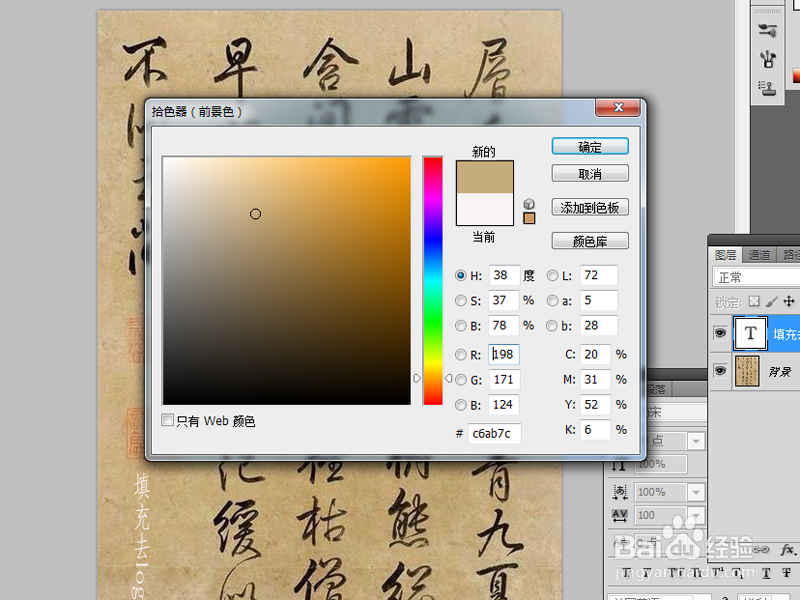Image resolution: width=800 pixels, height=600 pixels.
Task: Click 添加到色板 button
Action: point(590,207)
